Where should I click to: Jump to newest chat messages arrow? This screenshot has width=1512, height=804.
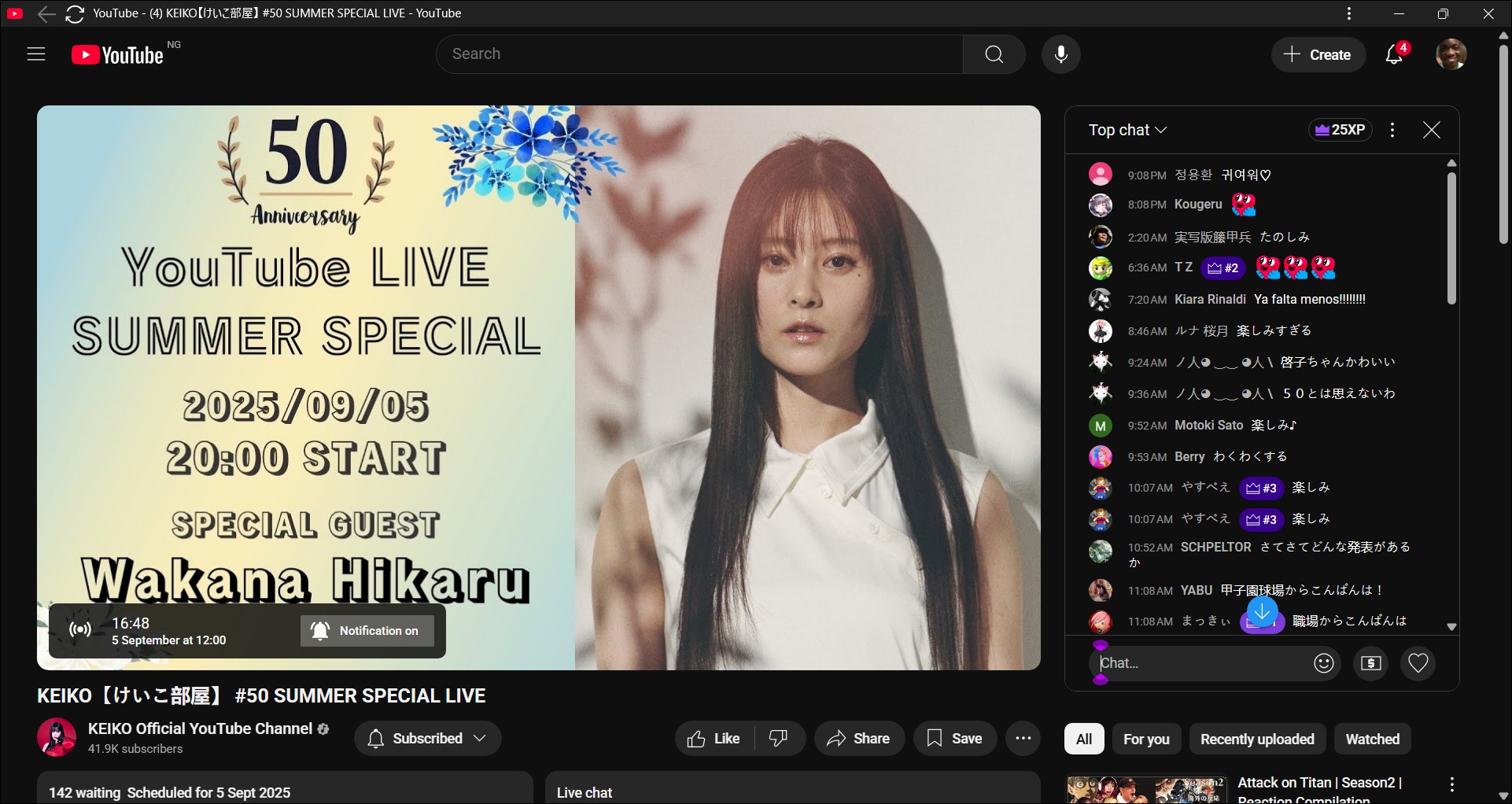pyautogui.click(x=1263, y=611)
